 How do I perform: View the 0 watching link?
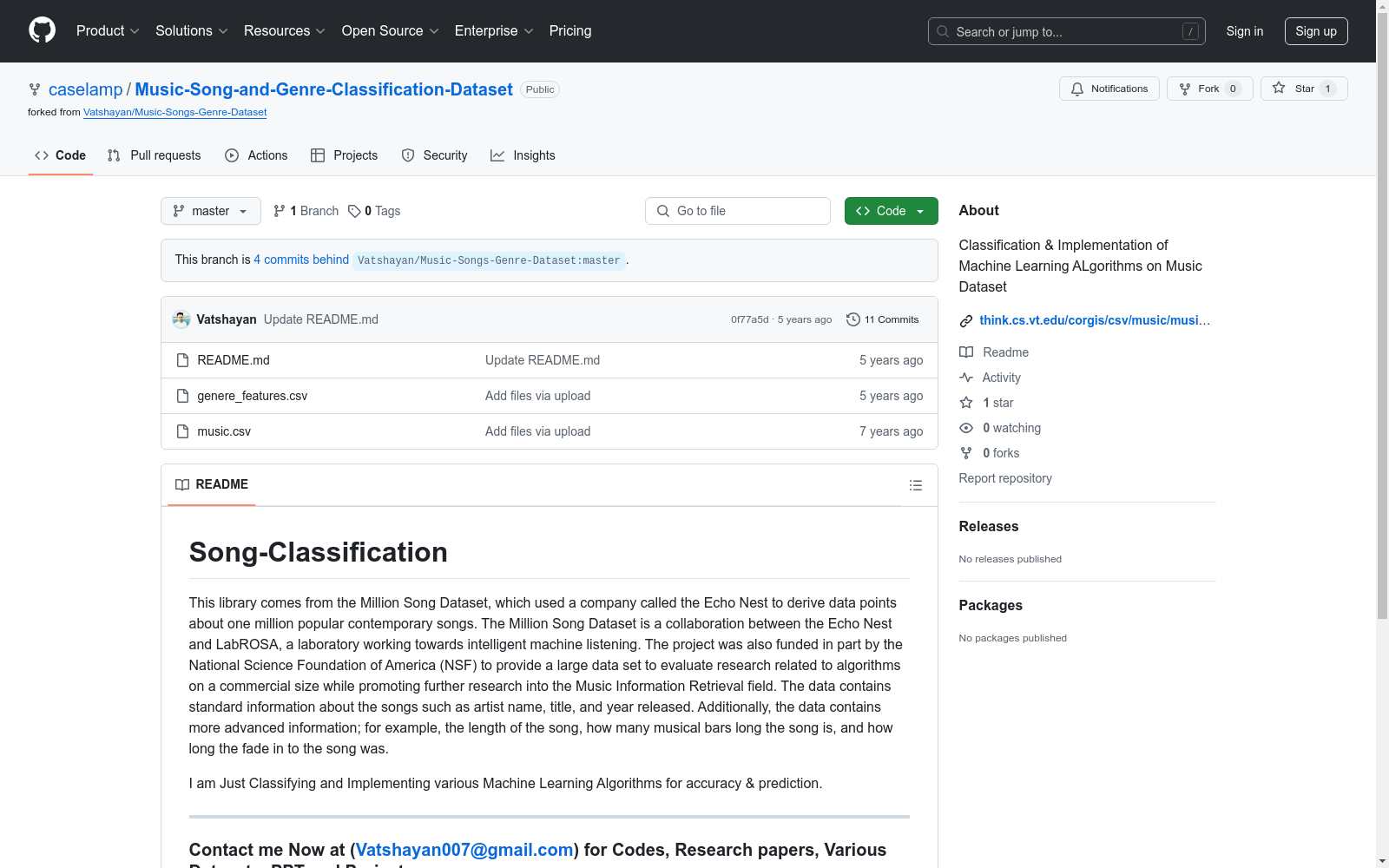[x=1000, y=428]
